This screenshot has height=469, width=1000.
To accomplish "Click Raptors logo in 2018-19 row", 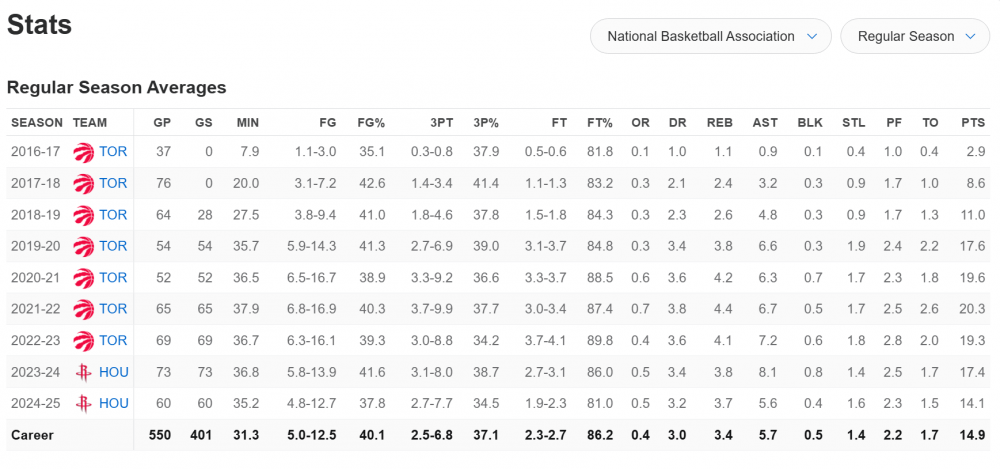I will [84, 215].
